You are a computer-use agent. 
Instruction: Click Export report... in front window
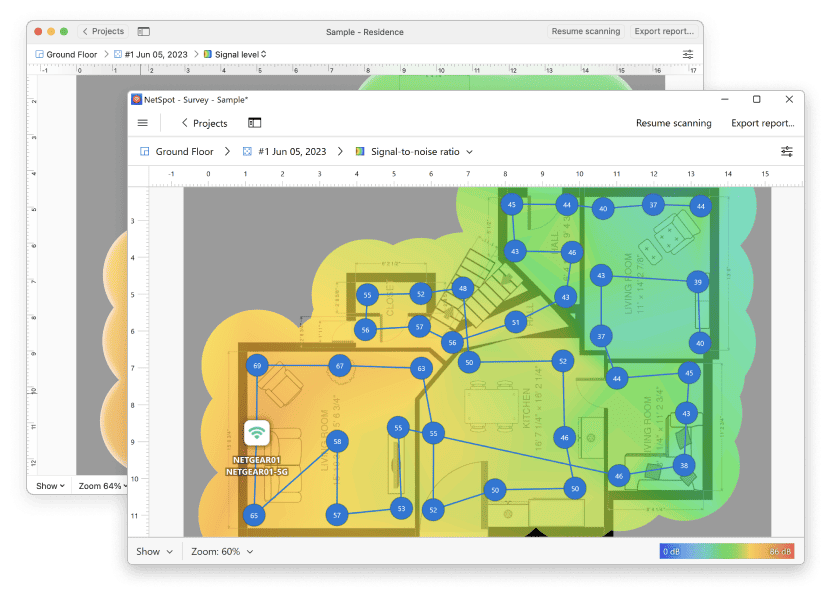point(762,123)
